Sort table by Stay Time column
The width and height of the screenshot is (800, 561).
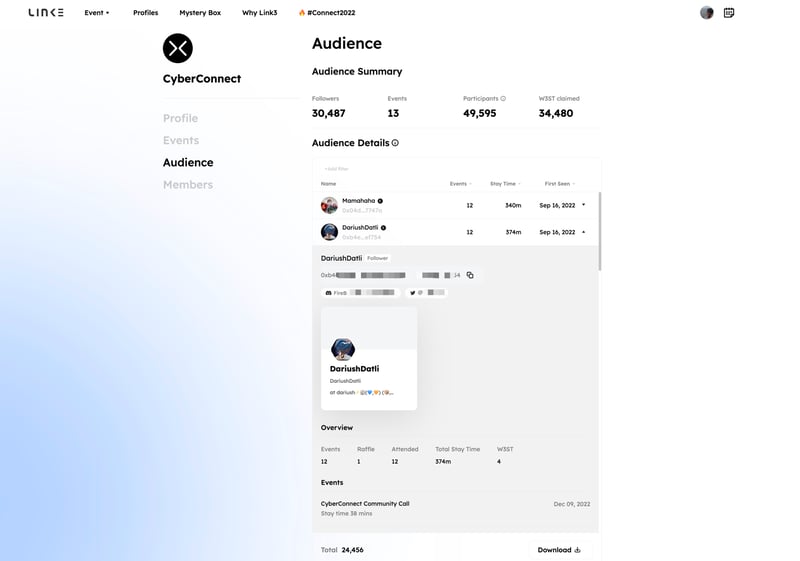tap(505, 184)
